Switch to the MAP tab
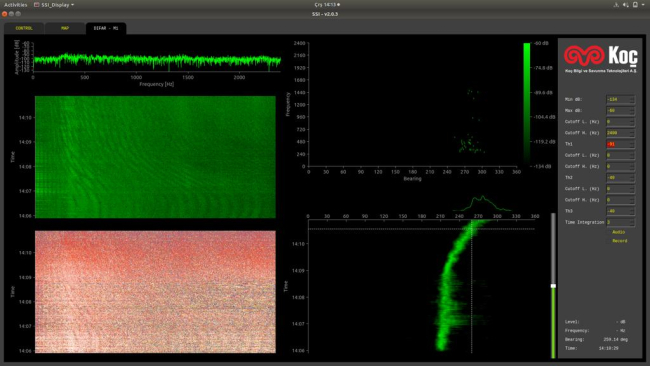 tap(65, 28)
